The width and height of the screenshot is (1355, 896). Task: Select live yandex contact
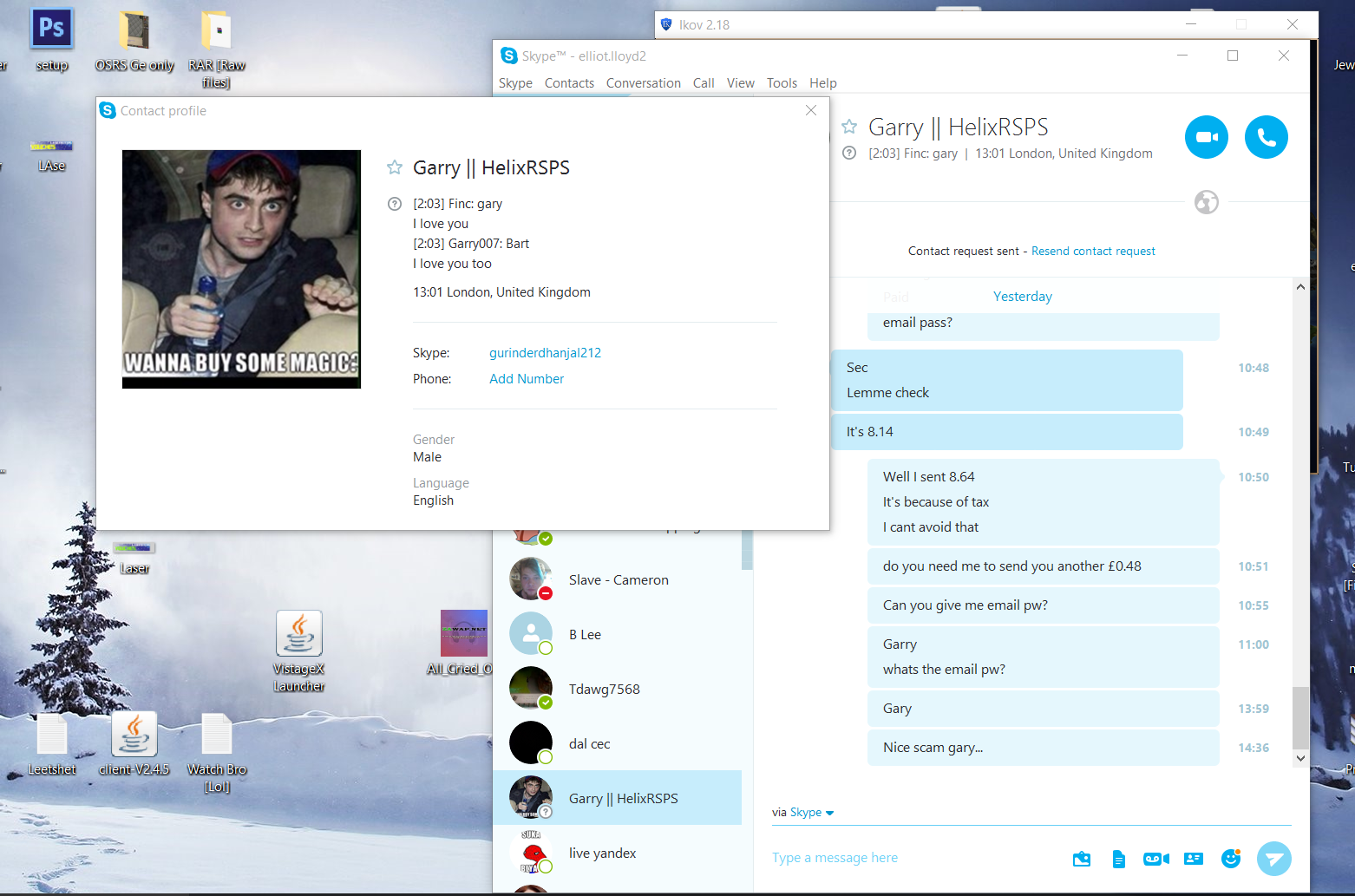[x=618, y=853]
